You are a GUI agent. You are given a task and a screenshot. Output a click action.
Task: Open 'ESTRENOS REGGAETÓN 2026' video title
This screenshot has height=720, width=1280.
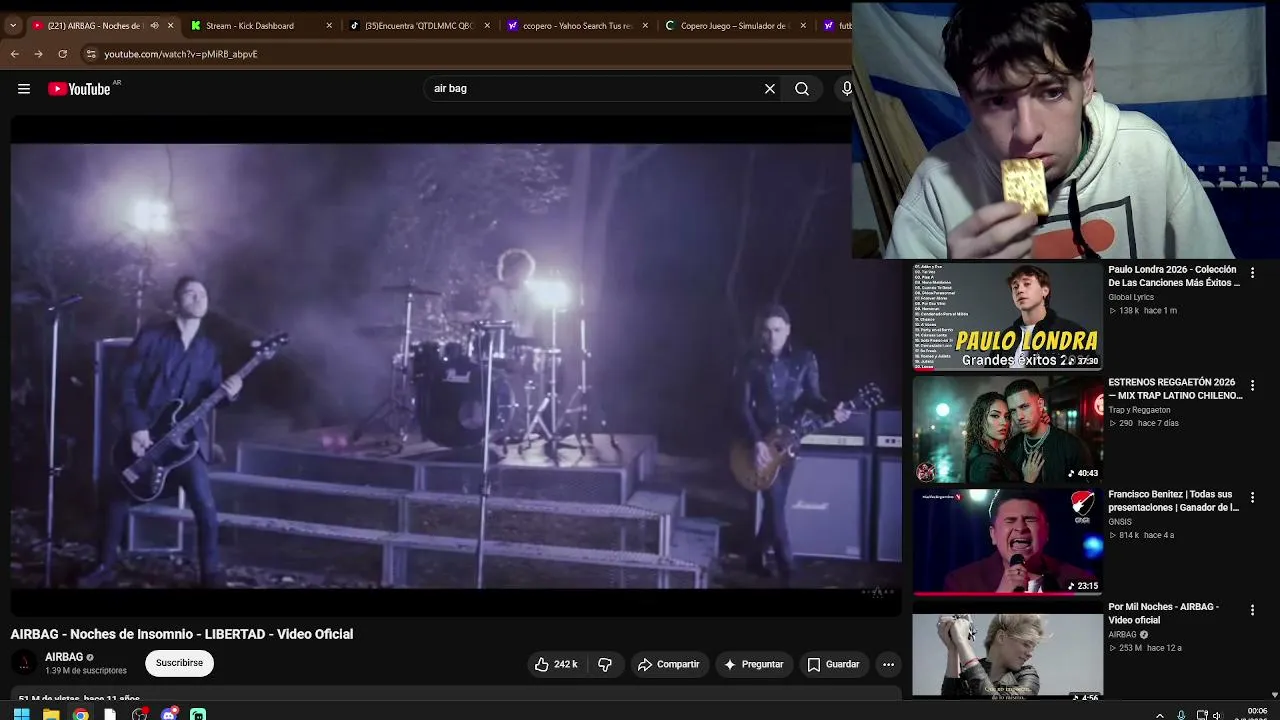[x=1175, y=389]
